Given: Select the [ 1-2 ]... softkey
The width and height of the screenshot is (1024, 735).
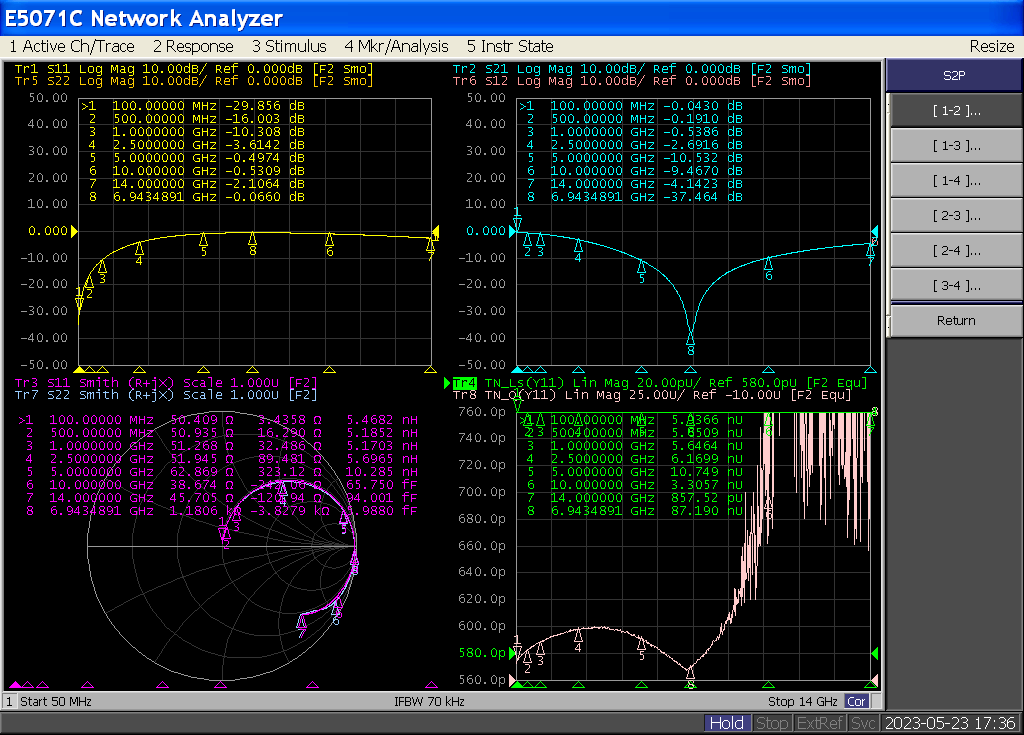Looking at the screenshot, I should pyautogui.click(x=957, y=110).
